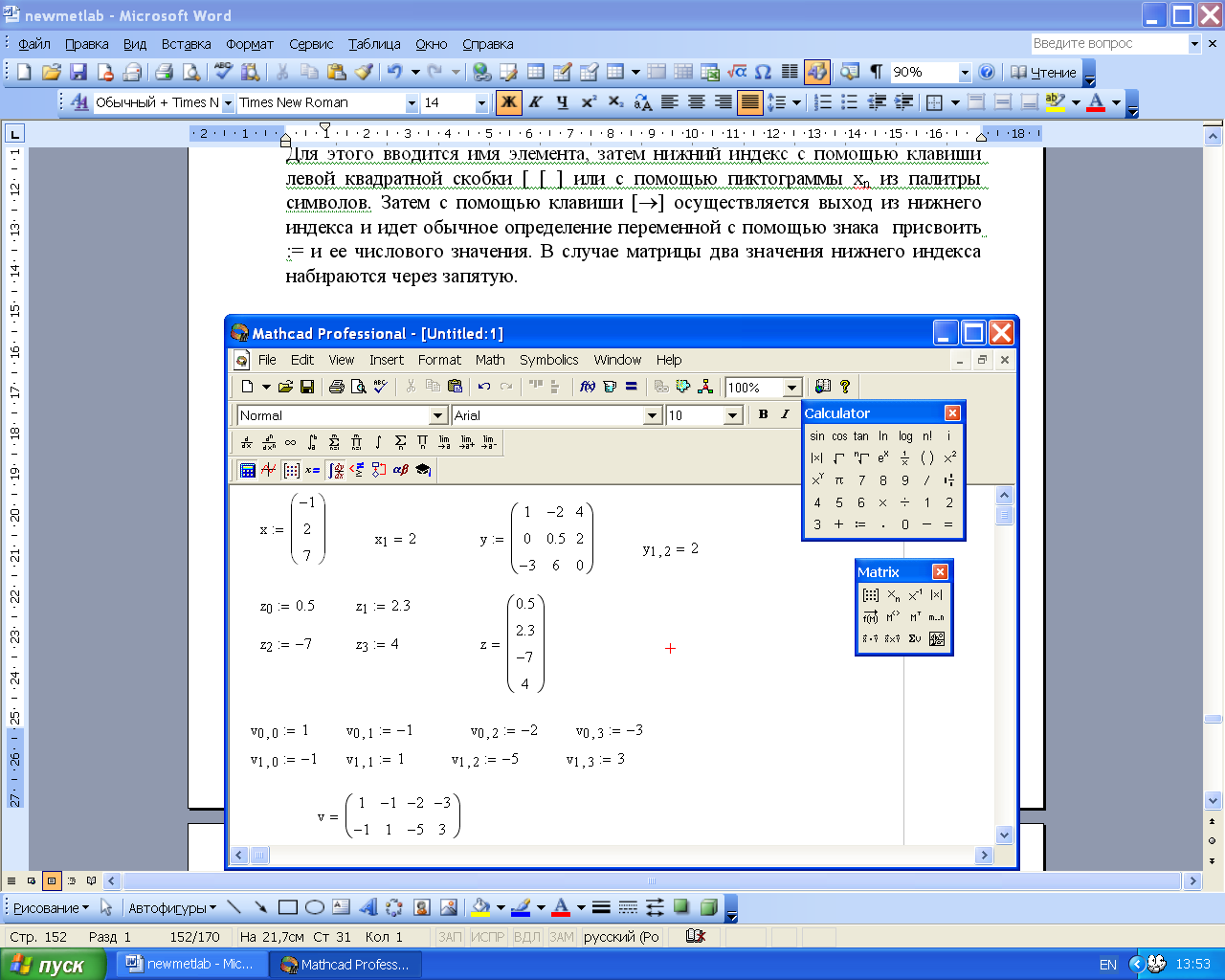Select the Oval drawing tool
Image resolution: width=1225 pixels, height=980 pixels.
coord(314,907)
